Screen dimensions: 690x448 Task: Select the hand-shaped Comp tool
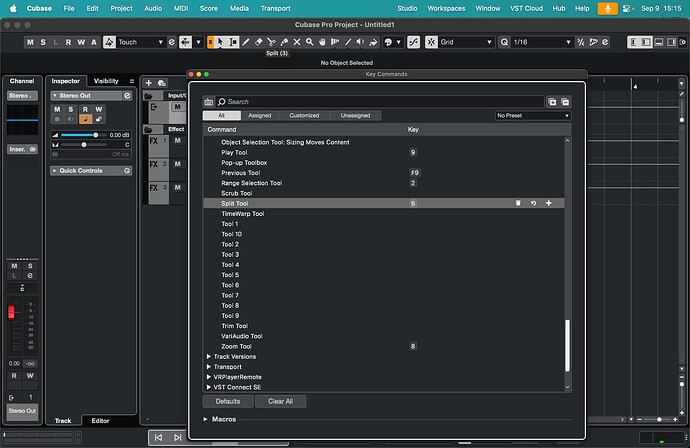tap(323, 42)
